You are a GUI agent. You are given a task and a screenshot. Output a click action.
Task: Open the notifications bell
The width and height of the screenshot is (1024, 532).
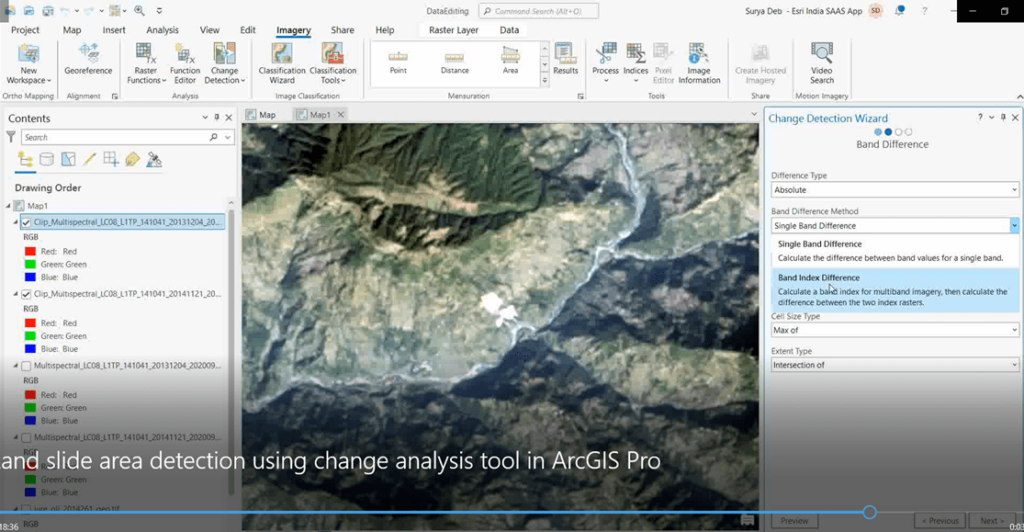[x=899, y=11]
